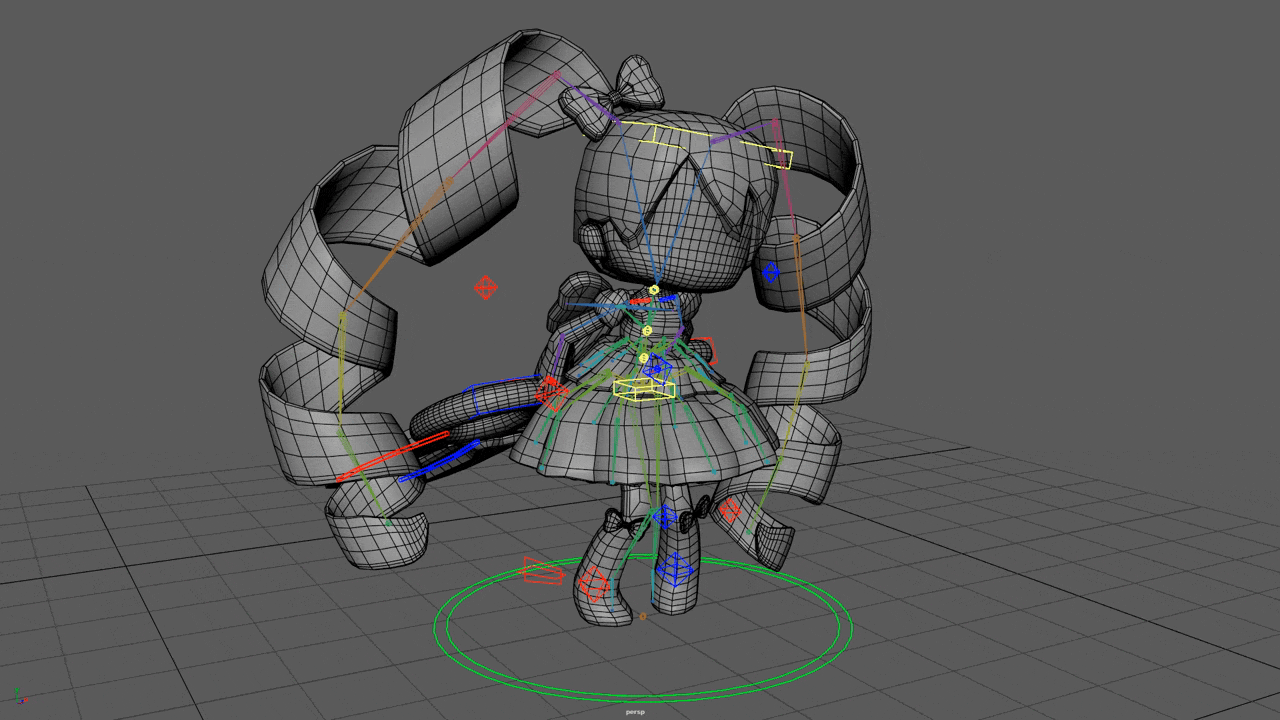Select the blue cube control at the chest

(657, 368)
